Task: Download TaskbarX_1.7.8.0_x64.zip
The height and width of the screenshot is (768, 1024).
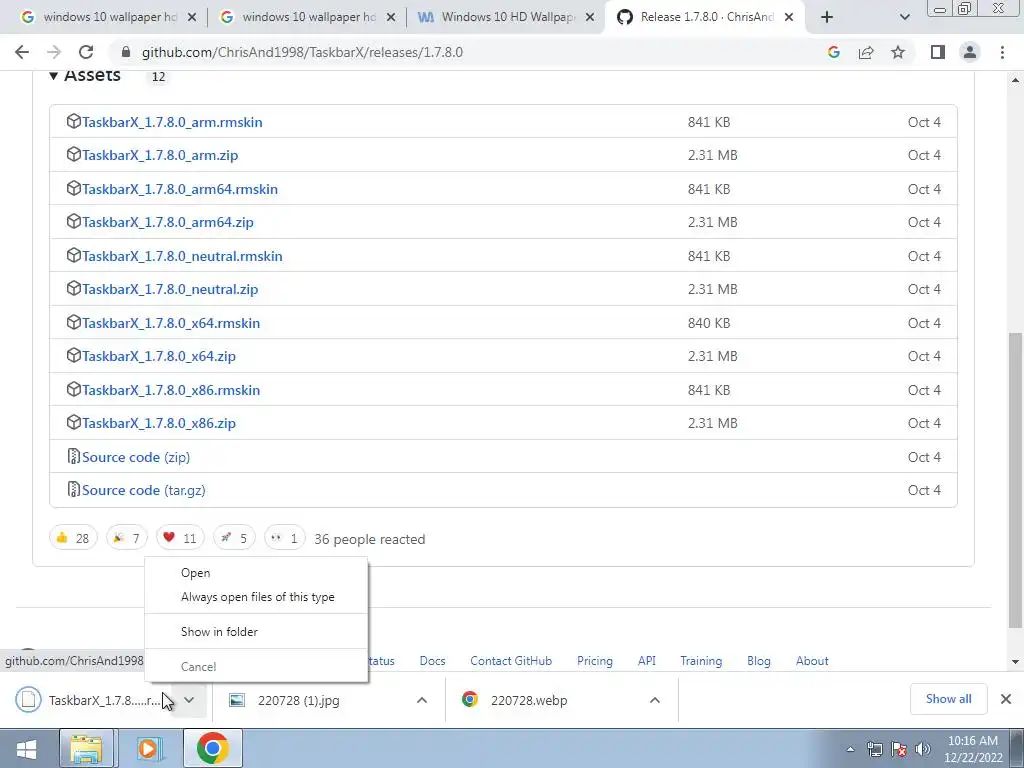Action: [x=159, y=357]
